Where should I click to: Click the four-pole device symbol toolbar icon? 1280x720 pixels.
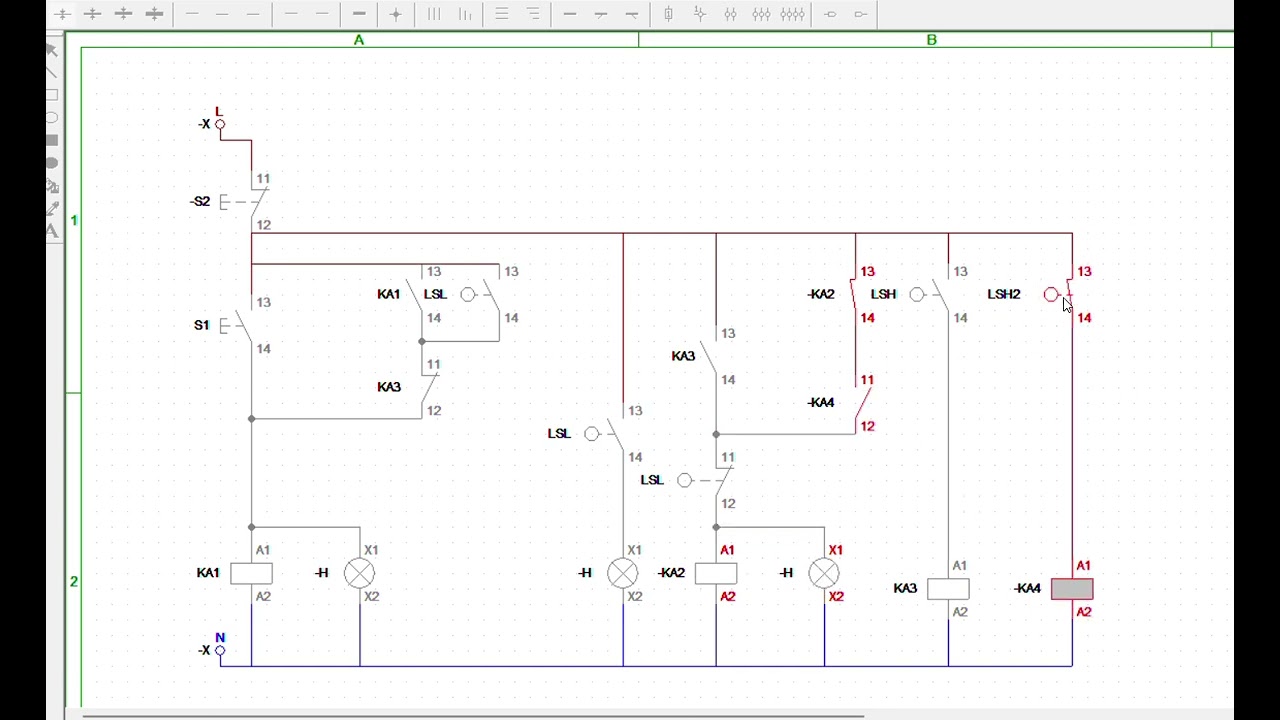coord(793,14)
